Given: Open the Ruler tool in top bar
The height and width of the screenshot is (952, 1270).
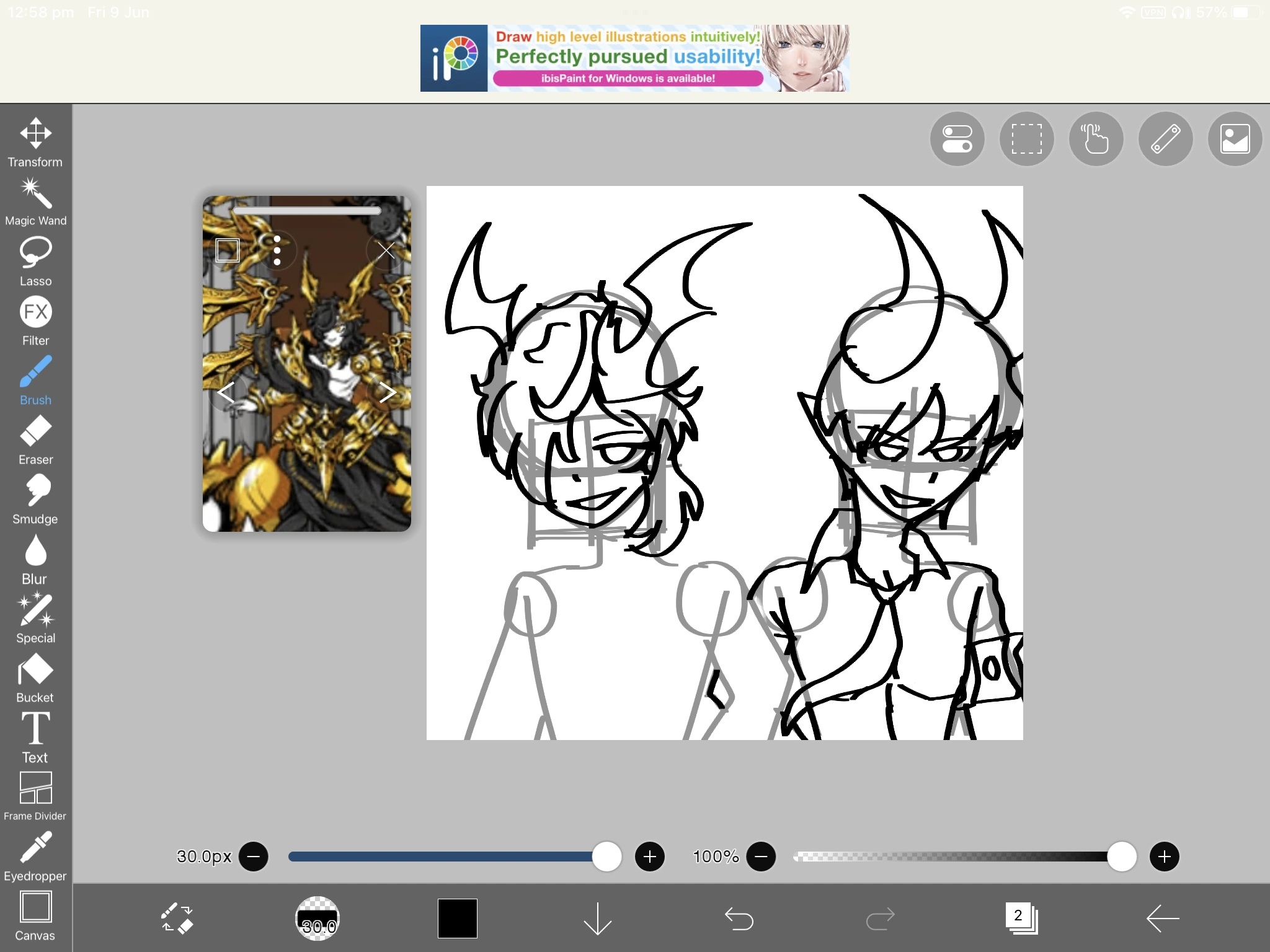Looking at the screenshot, I should point(1165,139).
